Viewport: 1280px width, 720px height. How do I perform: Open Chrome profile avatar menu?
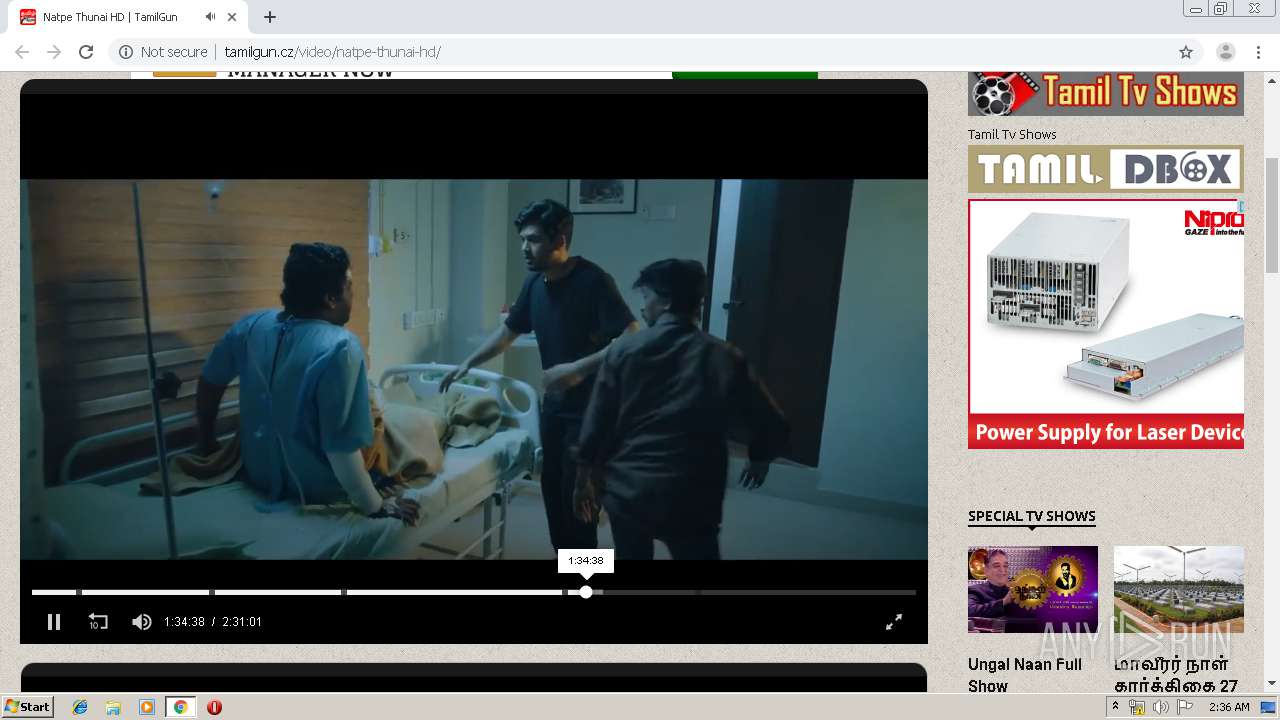[x=1225, y=52]
